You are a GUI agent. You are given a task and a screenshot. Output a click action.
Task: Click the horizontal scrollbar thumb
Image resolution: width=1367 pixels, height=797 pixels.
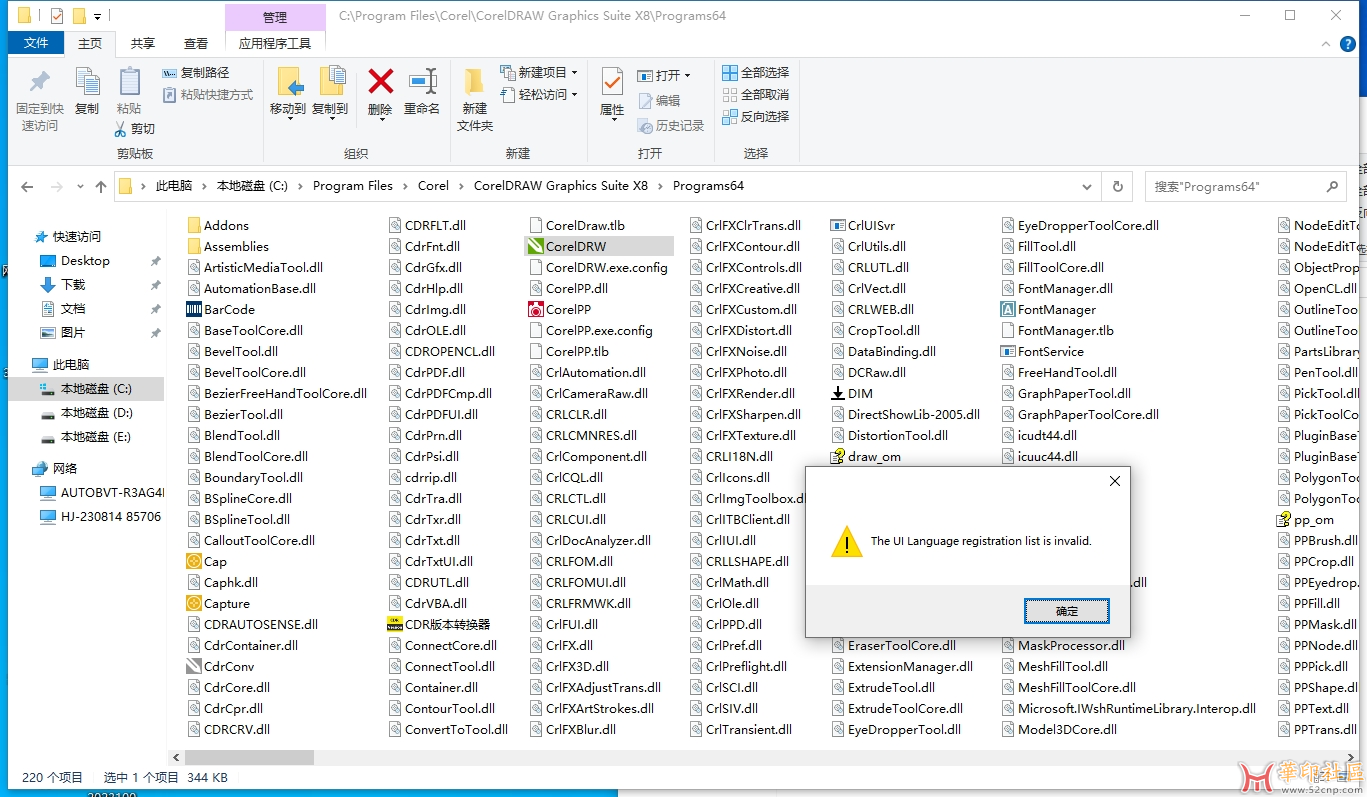click(x=250, y=757)
